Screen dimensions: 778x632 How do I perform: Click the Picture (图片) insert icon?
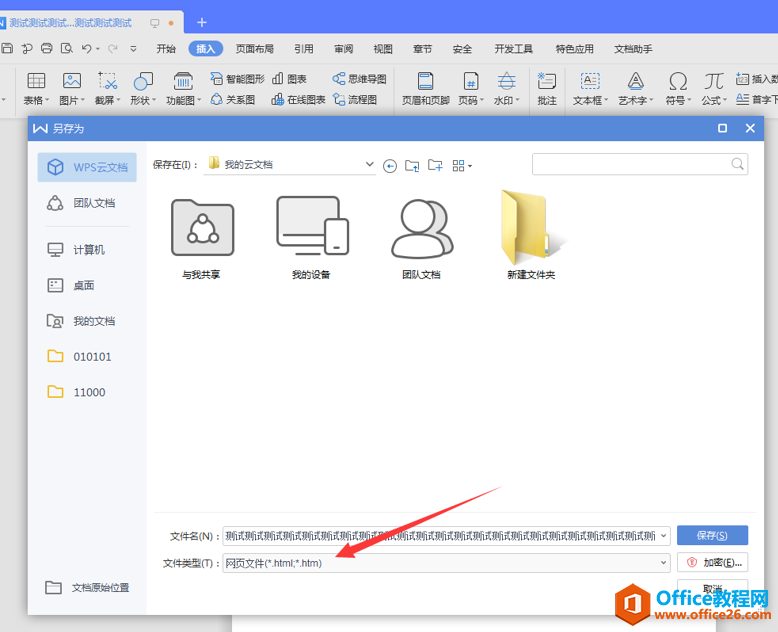(x=72, y=88)
